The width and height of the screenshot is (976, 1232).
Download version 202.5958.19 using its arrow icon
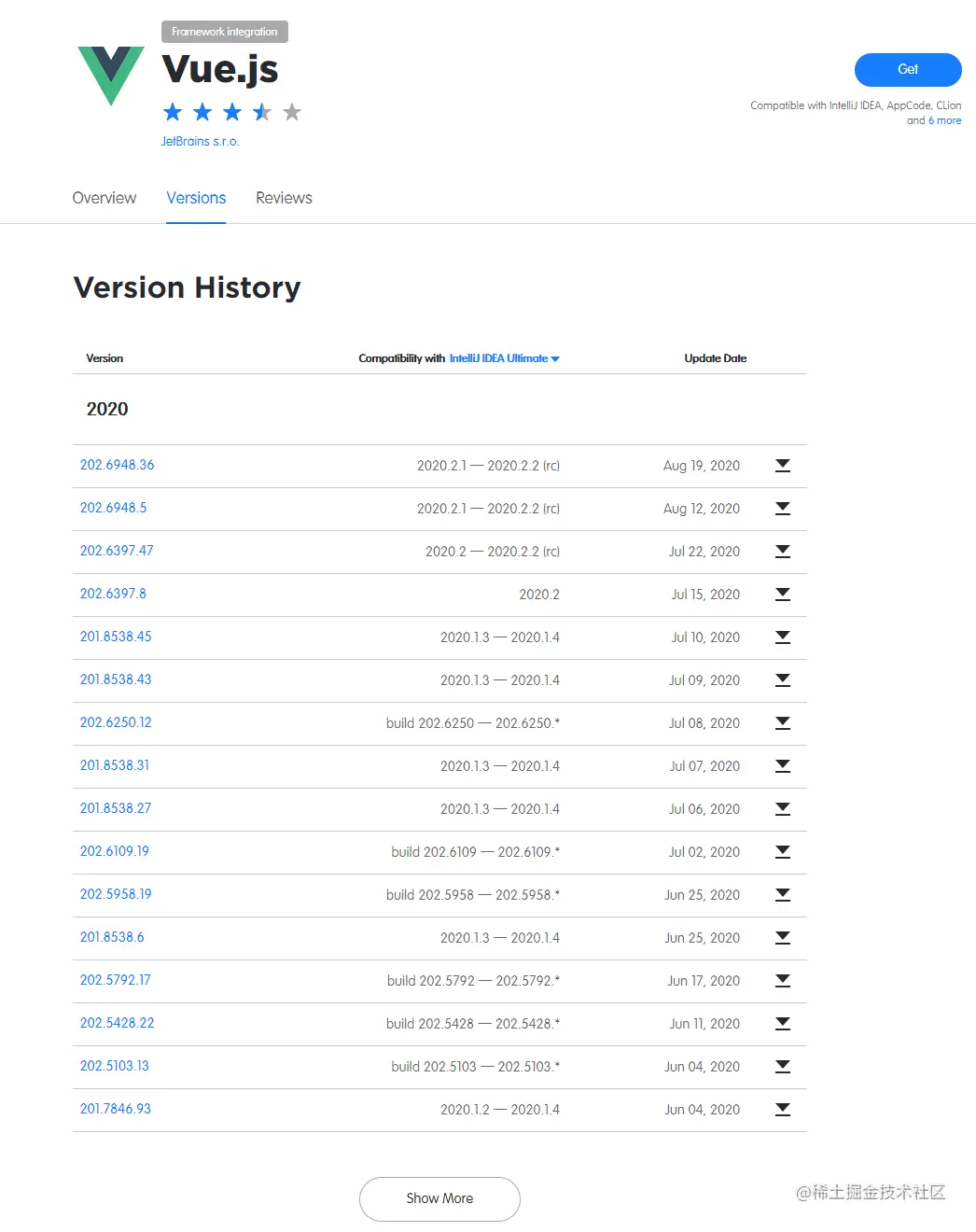coord(783,895)
